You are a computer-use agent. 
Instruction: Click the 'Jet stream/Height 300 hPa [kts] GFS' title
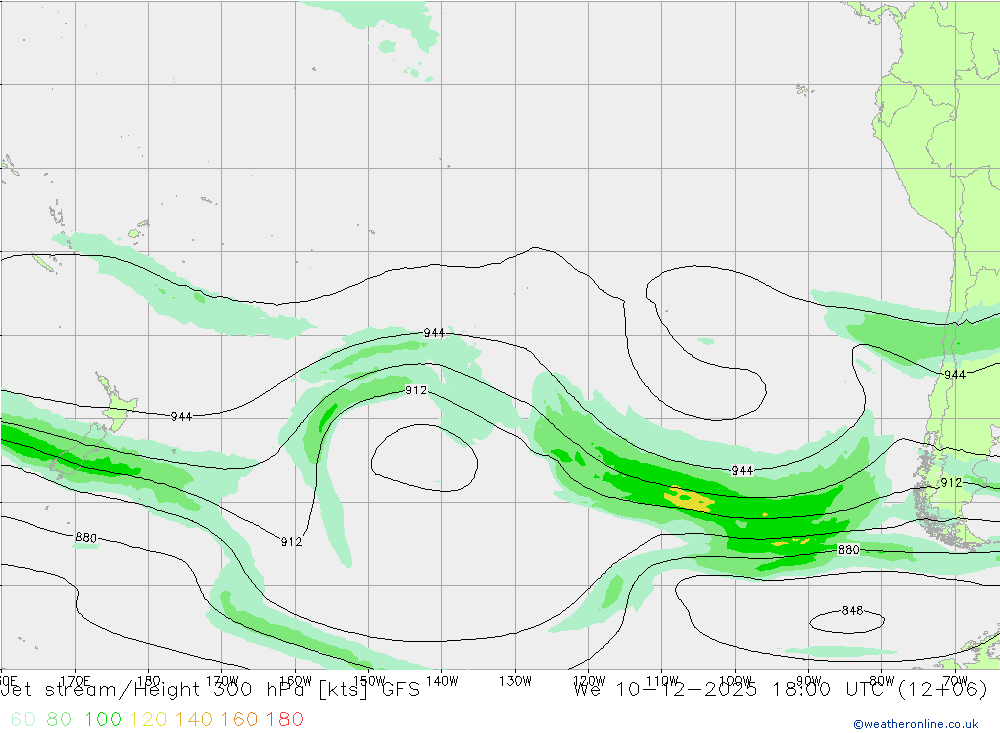[x=210, y=690]
